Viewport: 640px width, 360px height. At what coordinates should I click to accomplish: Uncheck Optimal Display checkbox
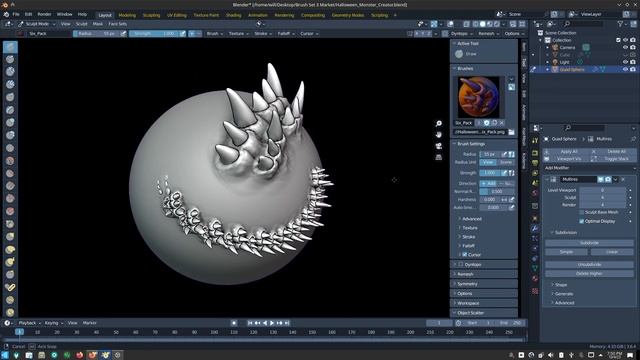coord(582,221)
